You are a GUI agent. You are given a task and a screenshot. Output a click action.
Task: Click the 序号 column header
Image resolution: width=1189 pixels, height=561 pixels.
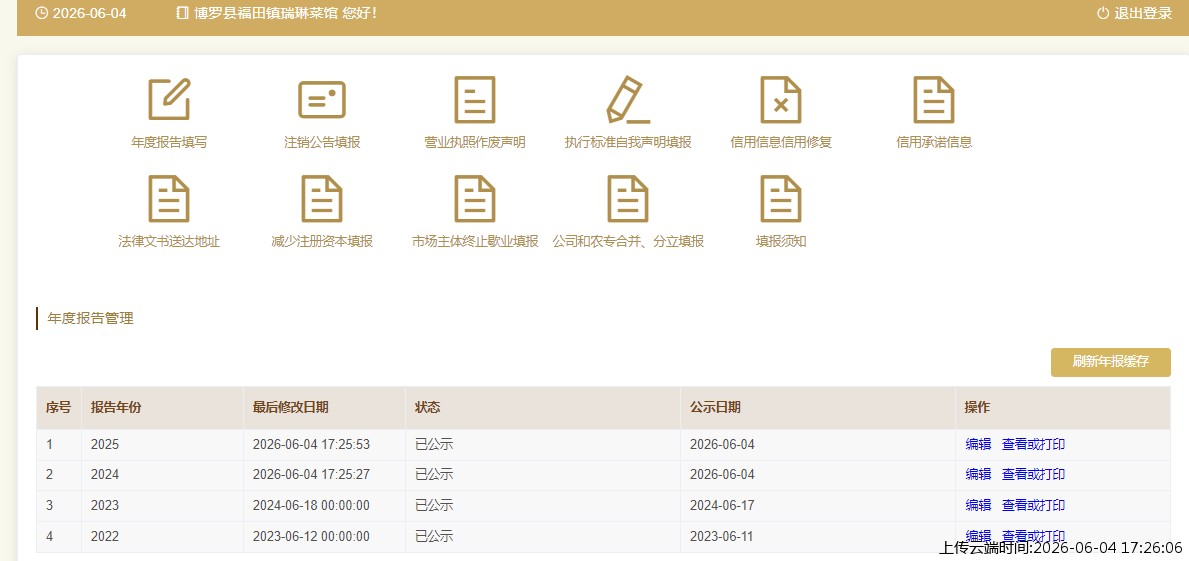58,407
